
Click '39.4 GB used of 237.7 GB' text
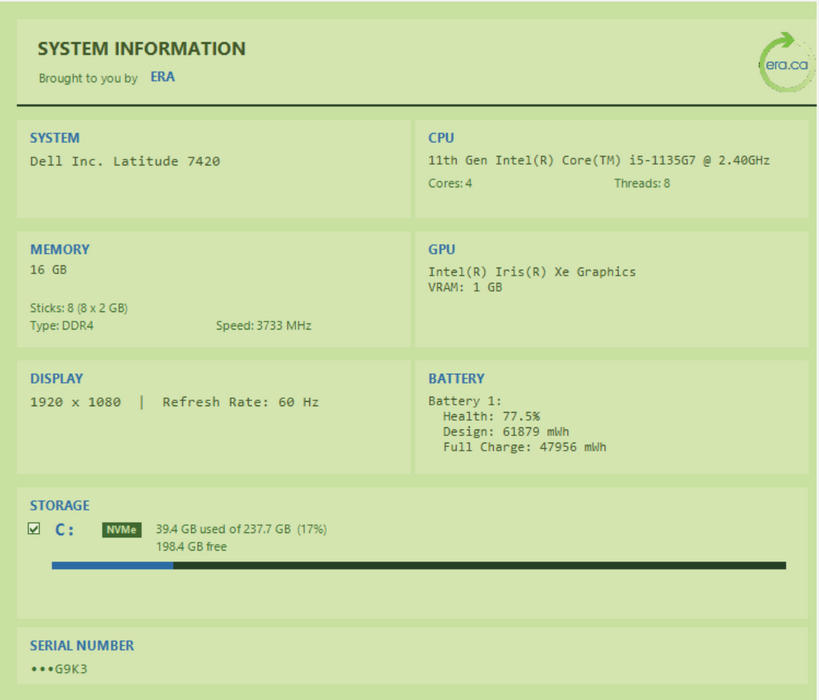coord(223,529)
